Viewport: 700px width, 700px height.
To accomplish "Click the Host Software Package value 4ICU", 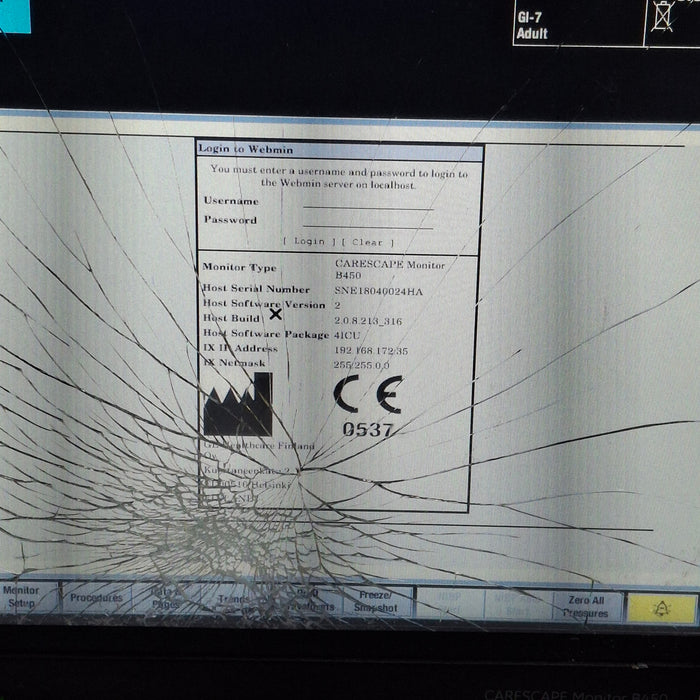I will tap(347, 335).
